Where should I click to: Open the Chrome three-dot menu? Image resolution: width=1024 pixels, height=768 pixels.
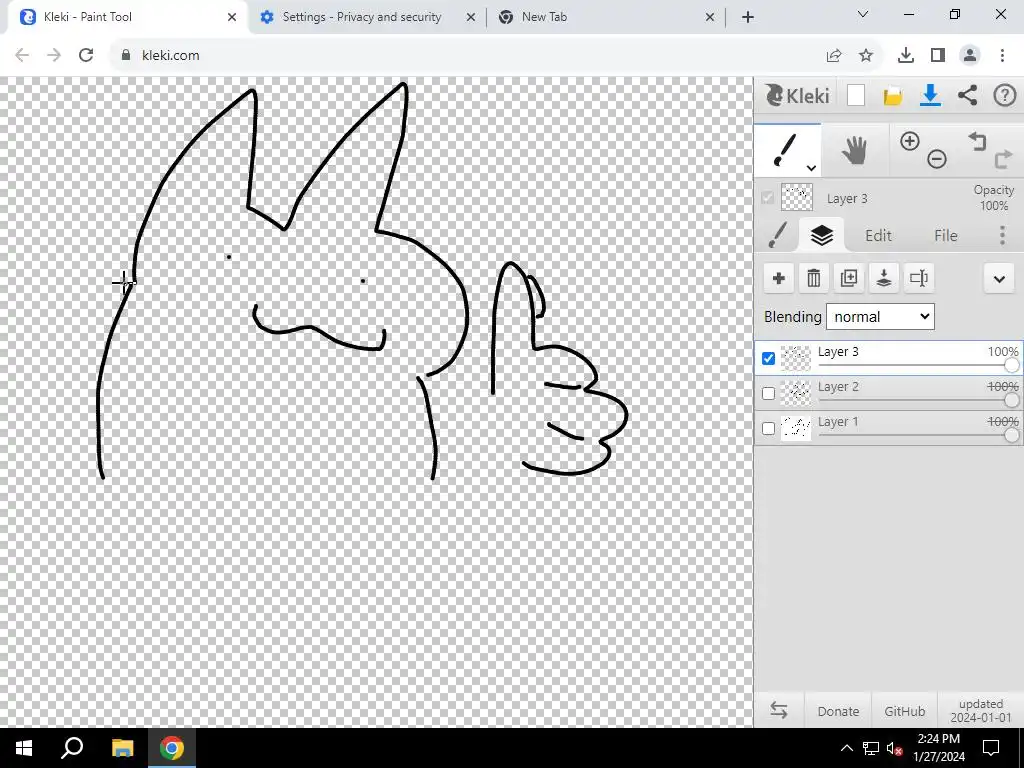point(1002,56)
